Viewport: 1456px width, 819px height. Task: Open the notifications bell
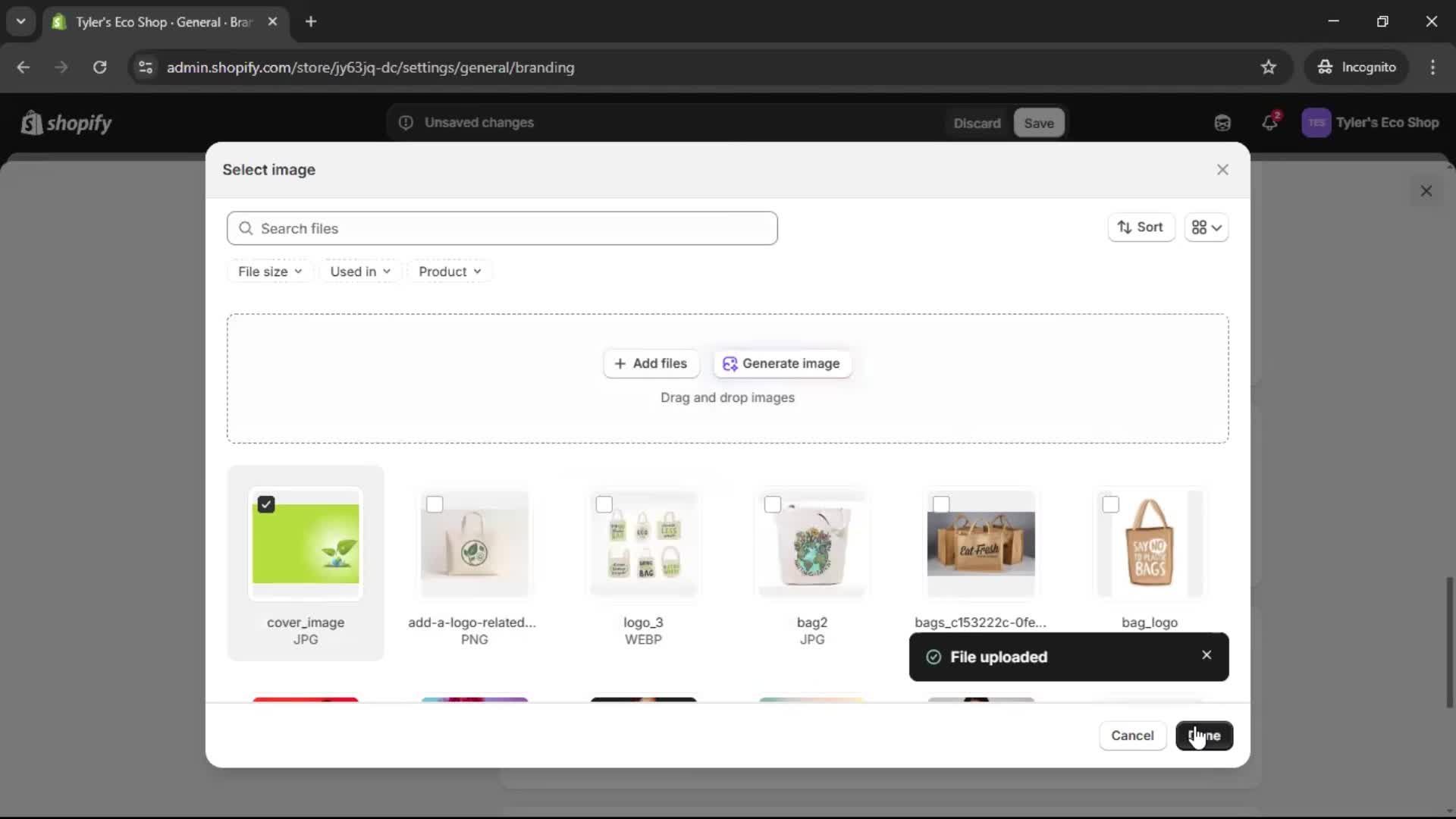(1269, 123)
